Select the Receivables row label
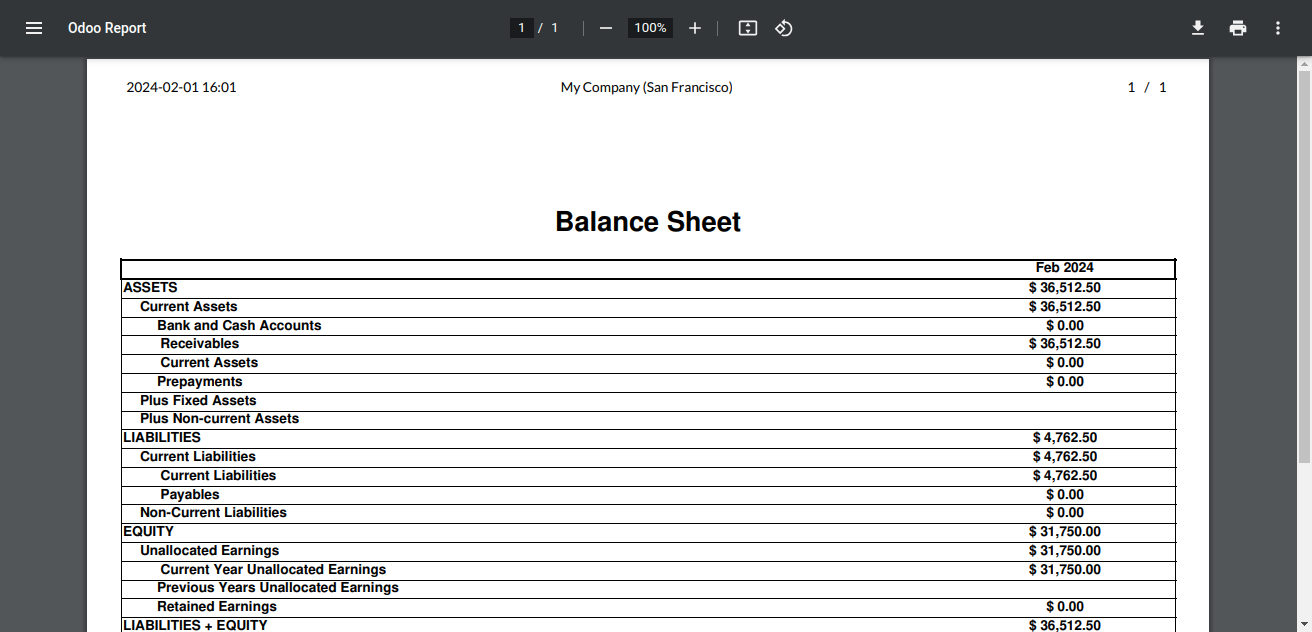Image resolution: width=1312 pixels, height=632 pixels. point(200,343)
